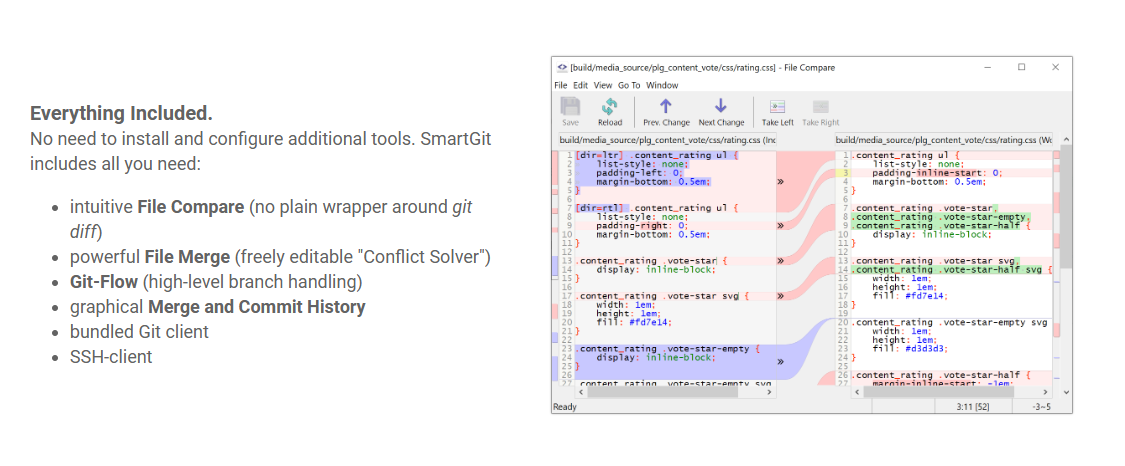Apply change arrow beside .vote-star line 13
Viewport: 1125px width, 466px height.
(x=780, y=260)
